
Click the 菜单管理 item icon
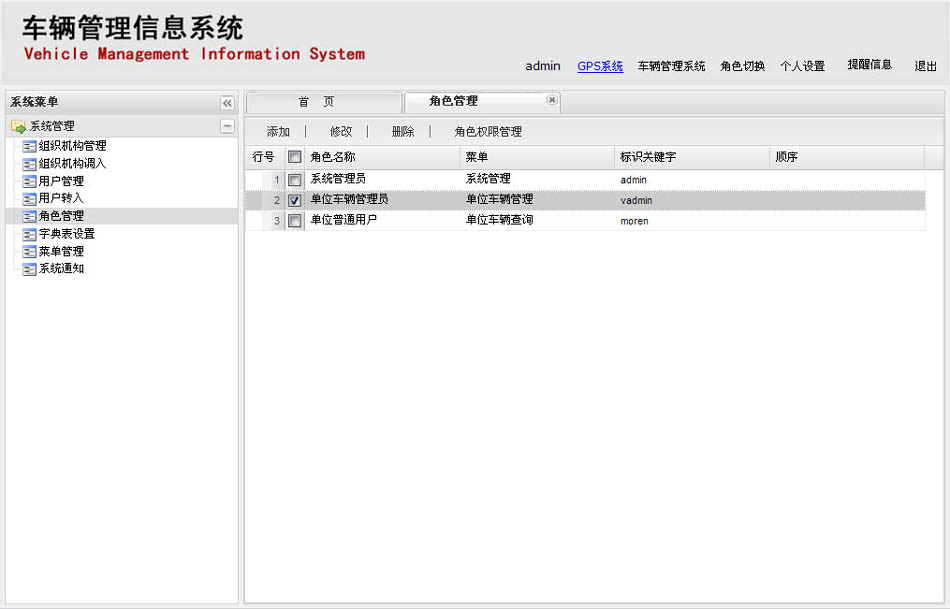pyautogui.click(x=30, y=252)
